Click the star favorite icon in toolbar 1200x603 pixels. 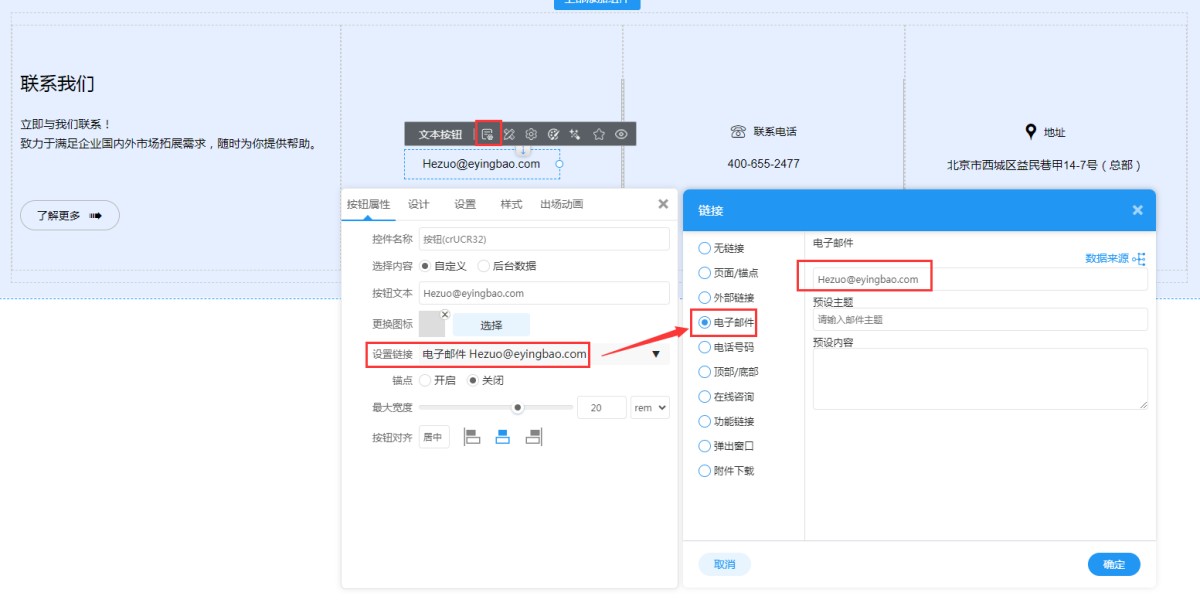(x=598, y=134)
